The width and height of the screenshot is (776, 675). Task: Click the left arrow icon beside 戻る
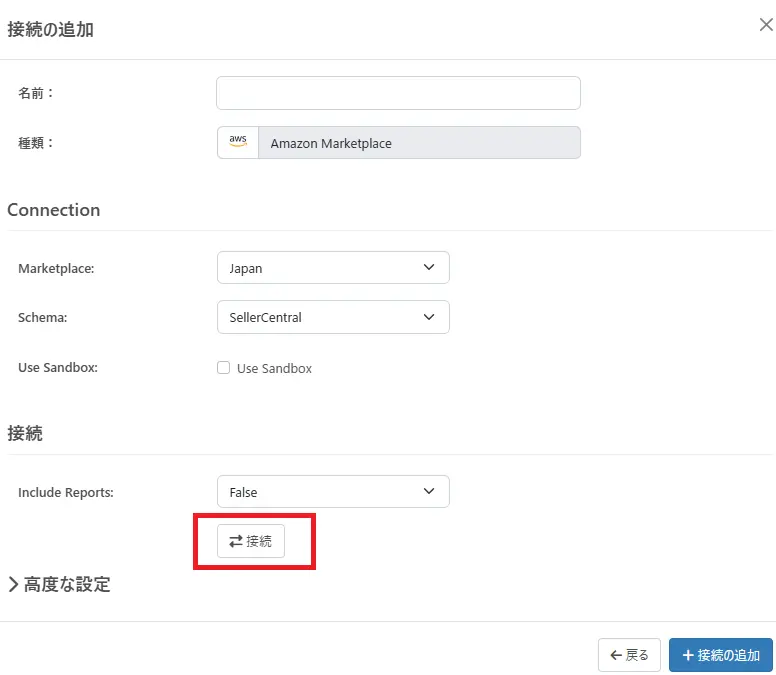pos(616,655)
